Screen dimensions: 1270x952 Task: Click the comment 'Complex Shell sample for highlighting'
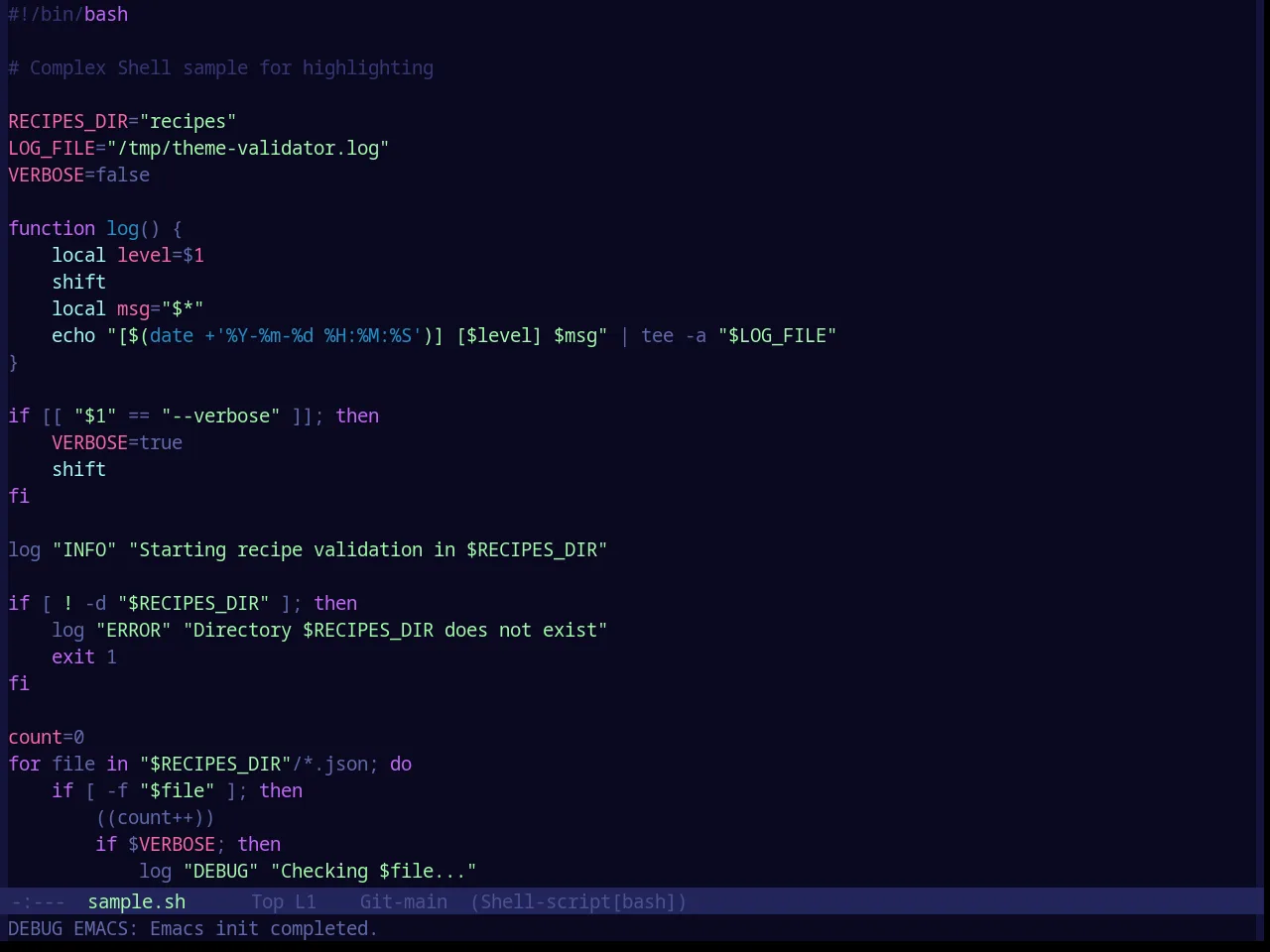tap(220, 67)
